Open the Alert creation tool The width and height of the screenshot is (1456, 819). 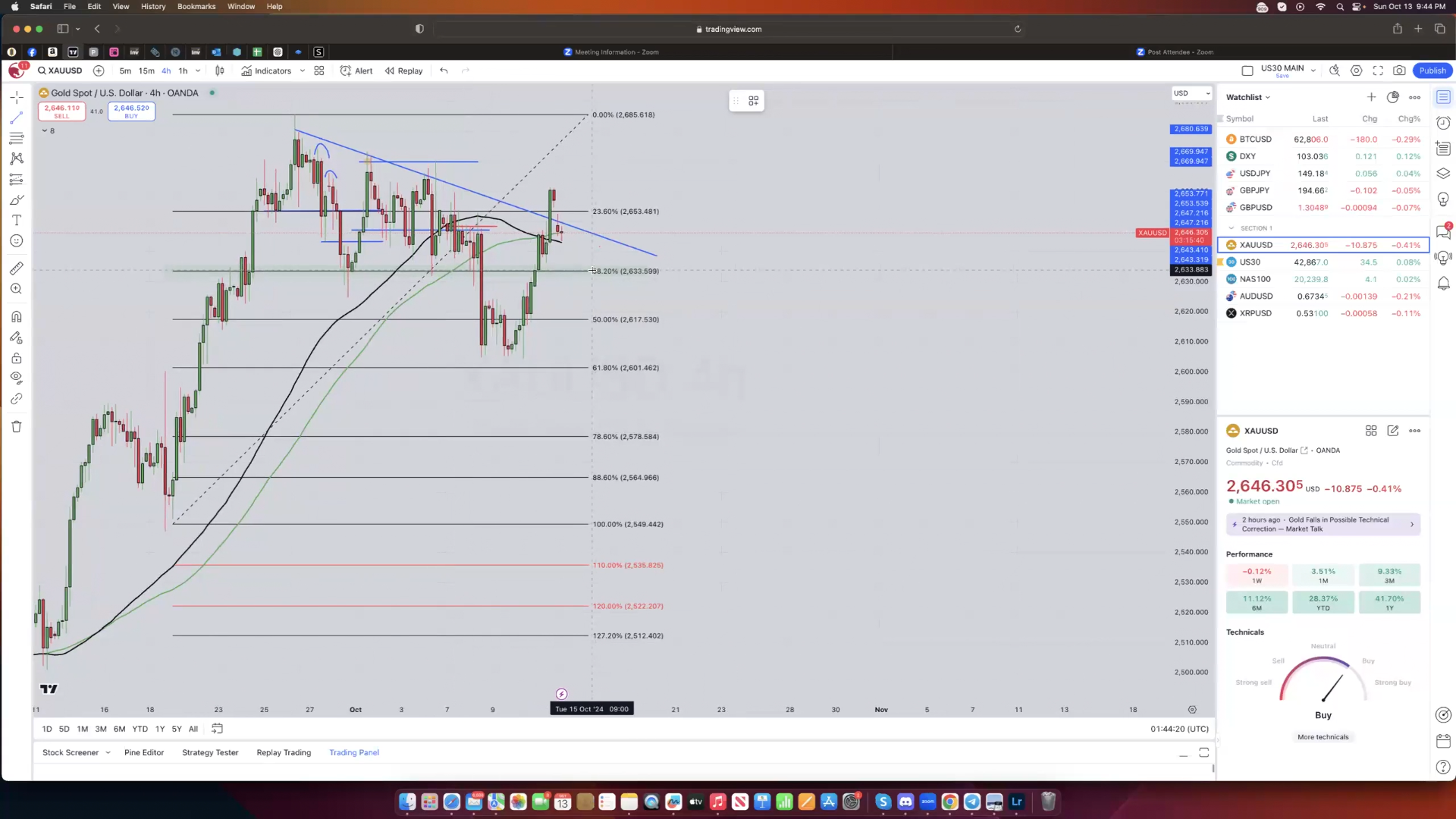tap(356, 71)
